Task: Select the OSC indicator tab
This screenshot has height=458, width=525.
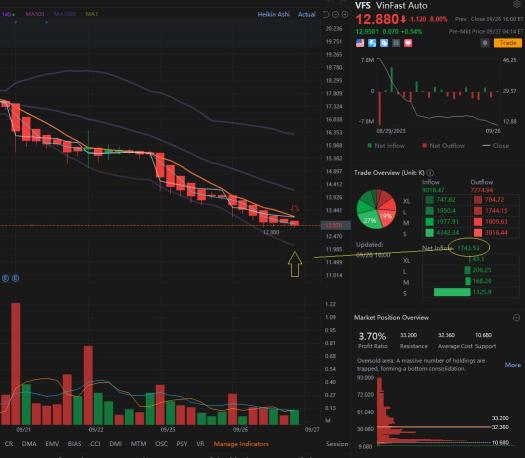Action: [161, 444]
